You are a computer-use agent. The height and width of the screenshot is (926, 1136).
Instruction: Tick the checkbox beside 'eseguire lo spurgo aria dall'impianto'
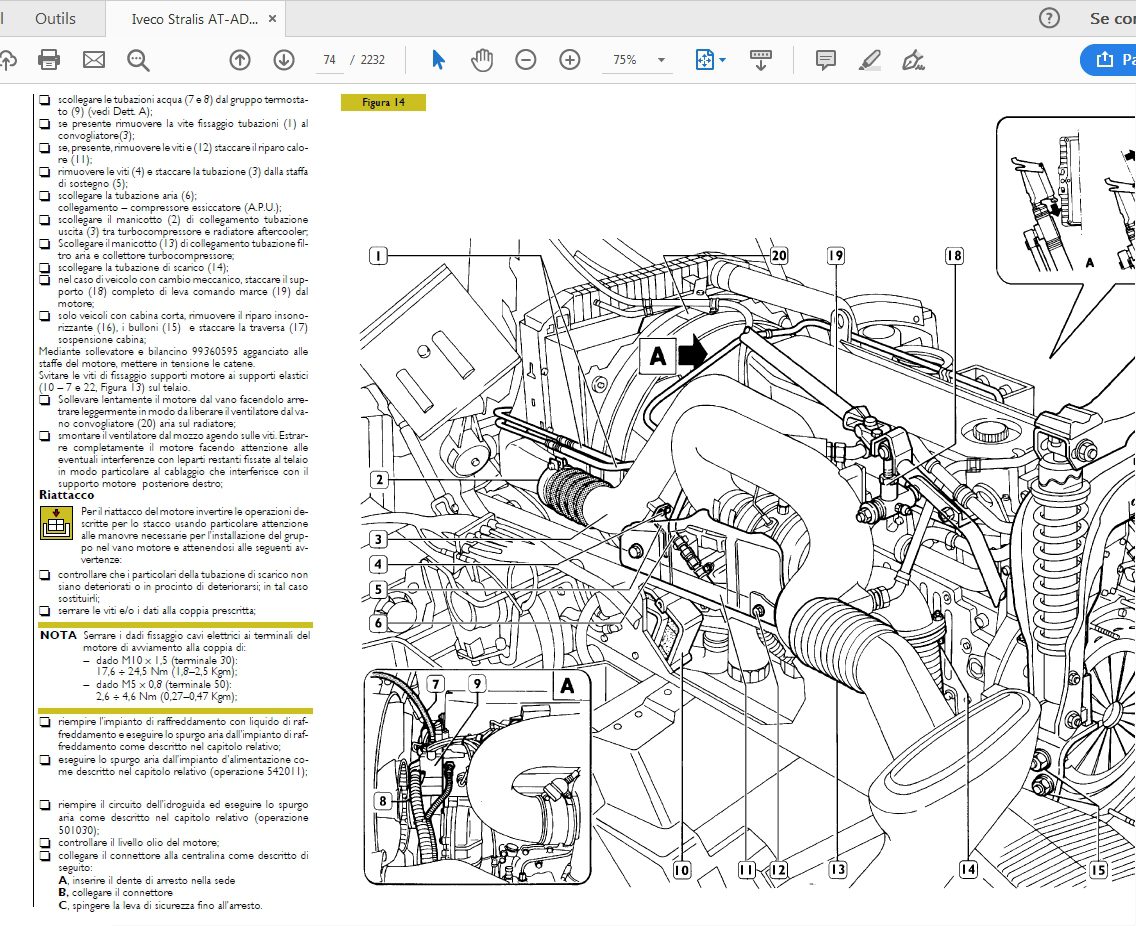45,760
